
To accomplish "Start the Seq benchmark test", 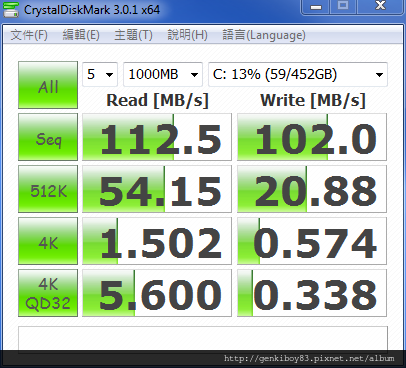I will [48, 137].
